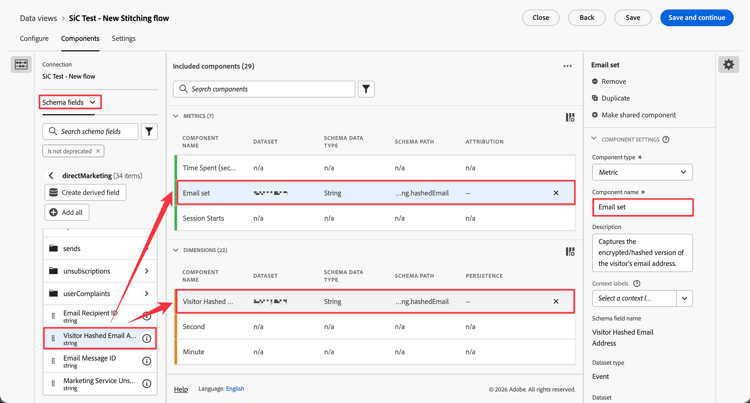The image size is (750, 403).
Task: Open the Schema fields dropdown
Action: pos(69,102)
